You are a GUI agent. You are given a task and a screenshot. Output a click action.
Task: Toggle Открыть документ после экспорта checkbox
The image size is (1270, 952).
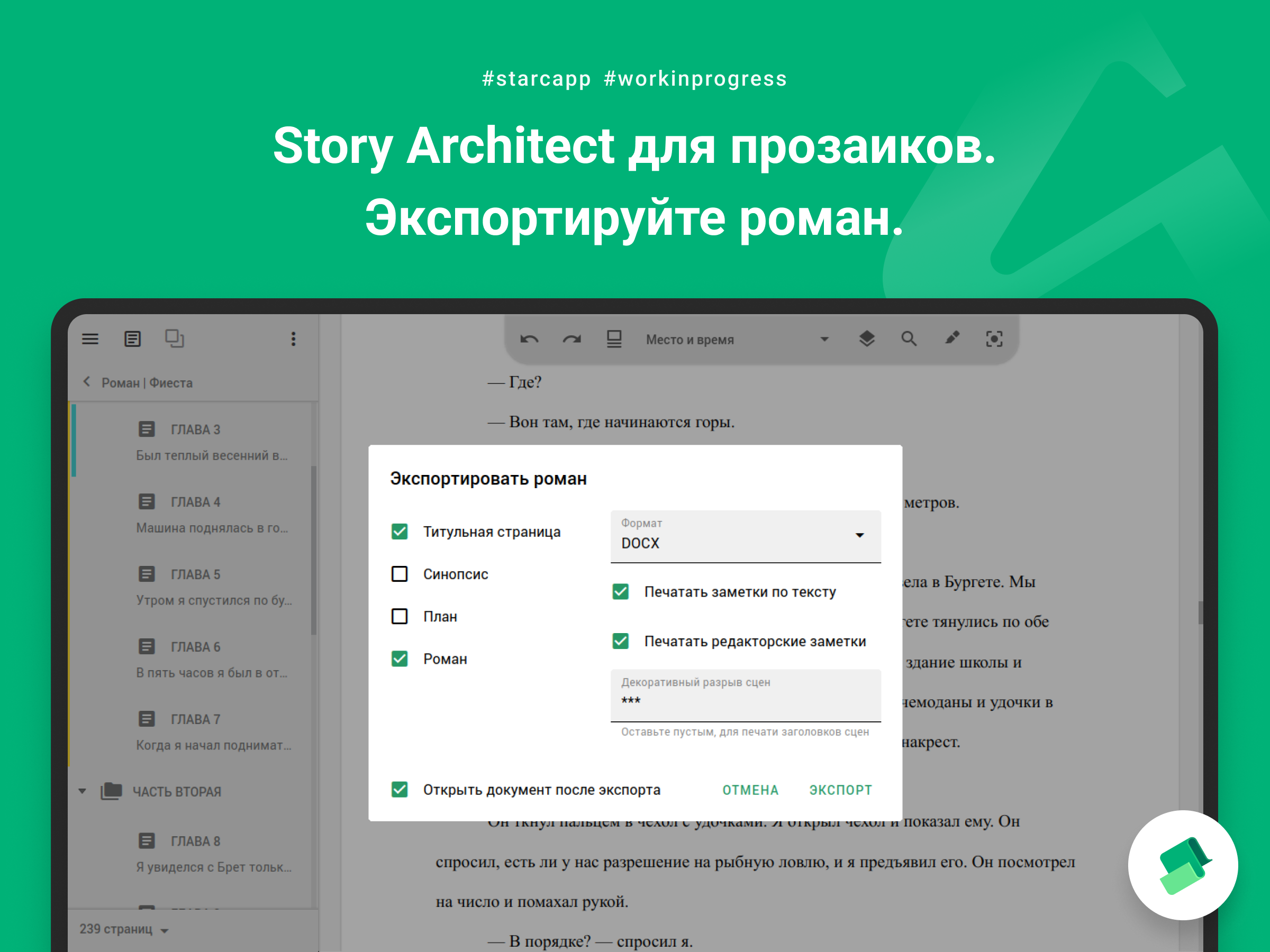[400, 790]
